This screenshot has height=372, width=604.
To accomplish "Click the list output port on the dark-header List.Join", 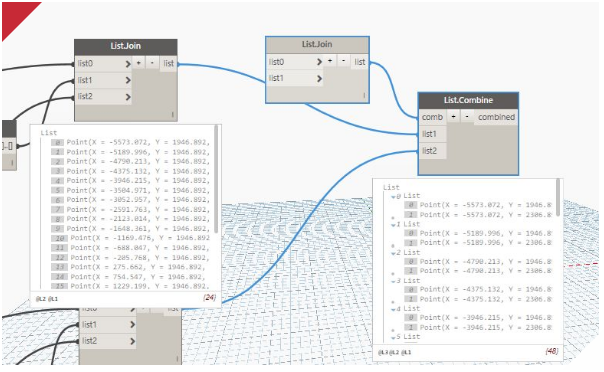I will 168,64.
